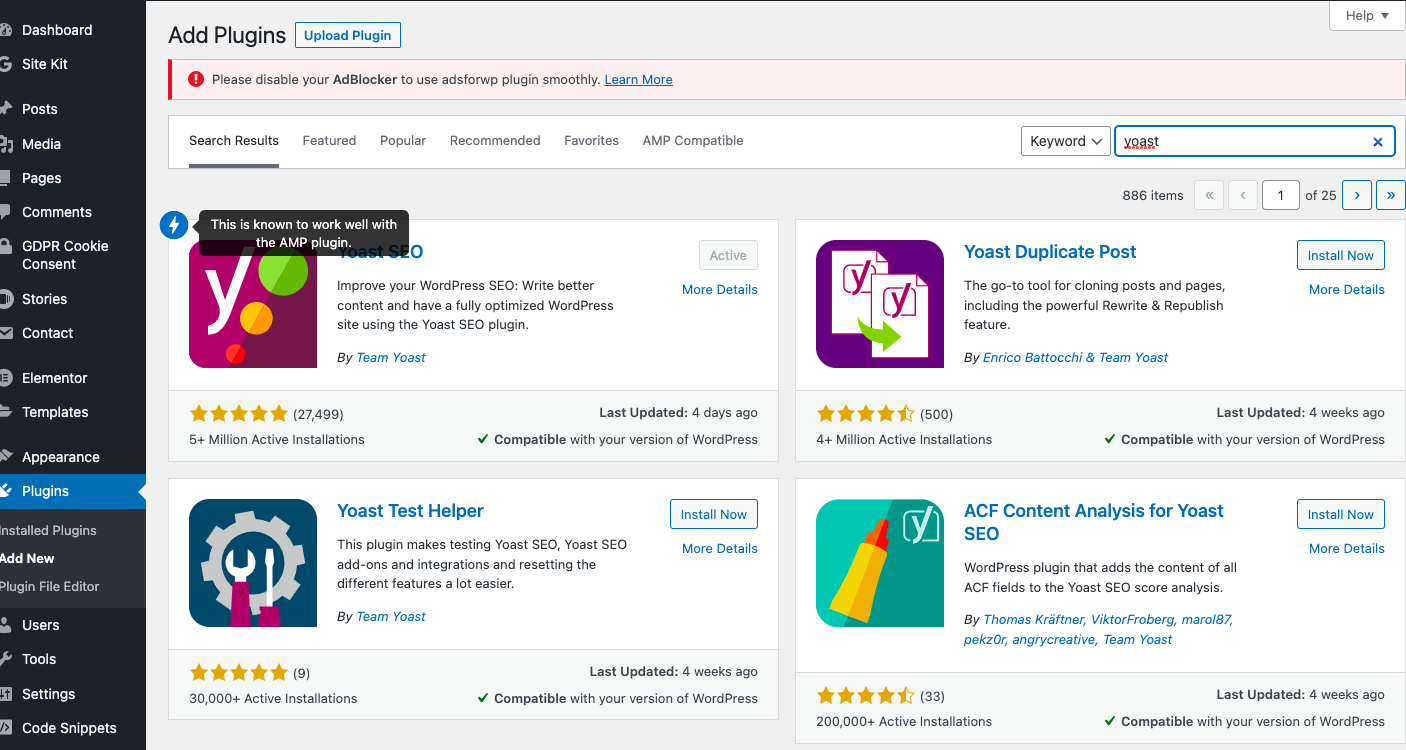Open Site Kit in the sidebar
1406x750 pixels.
point(45,64)
